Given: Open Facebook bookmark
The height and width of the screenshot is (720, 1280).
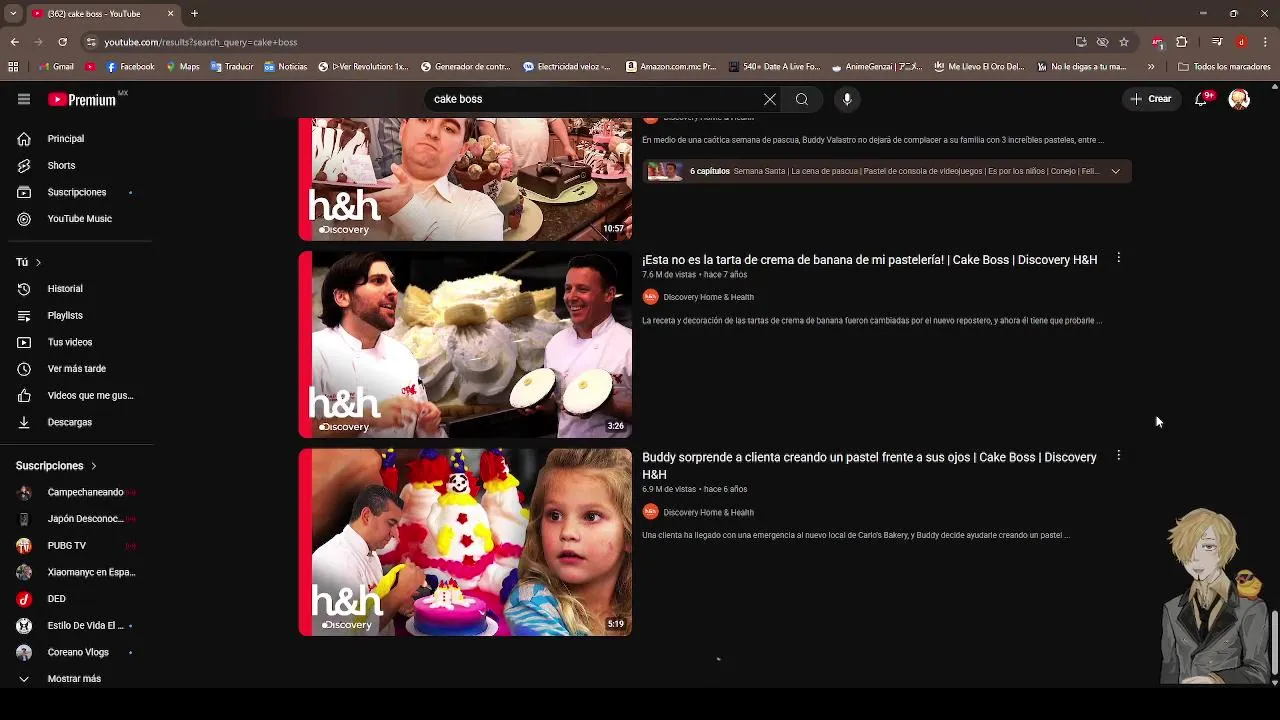Looking at the screenshot, I should pos(130,67).
